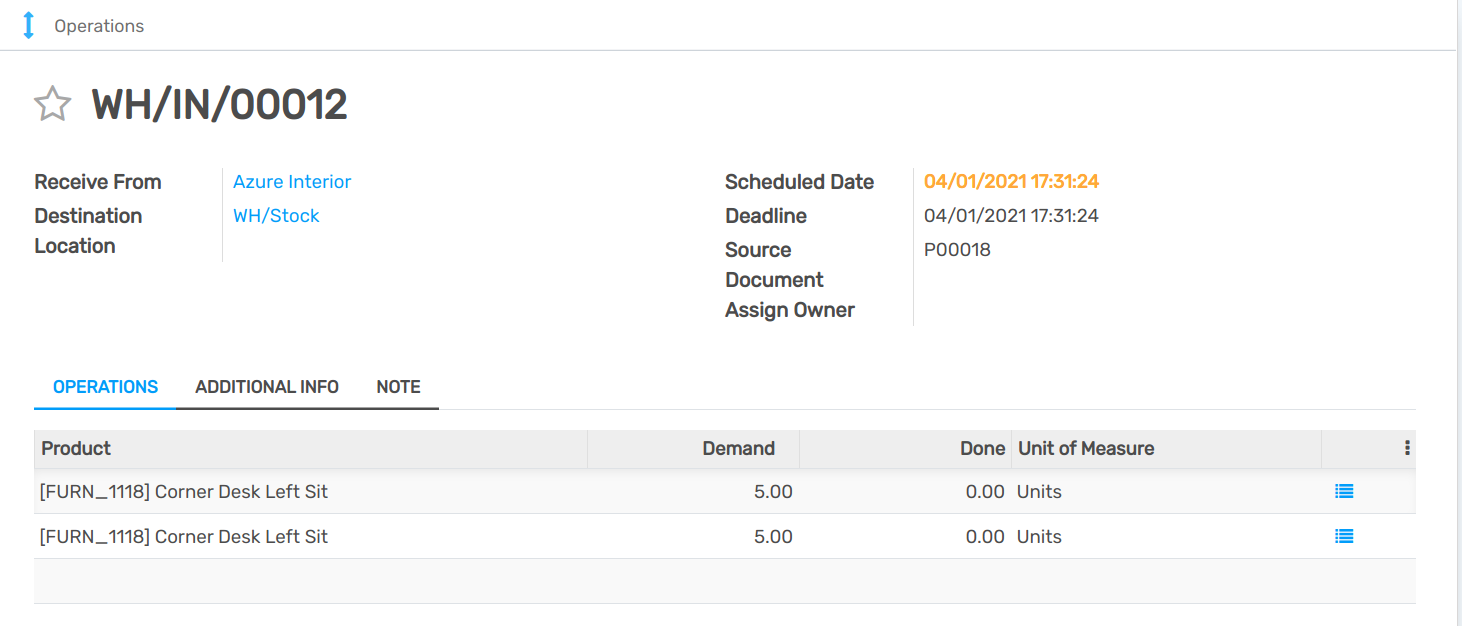Open optional columns menu in table header

point(1407,449)
